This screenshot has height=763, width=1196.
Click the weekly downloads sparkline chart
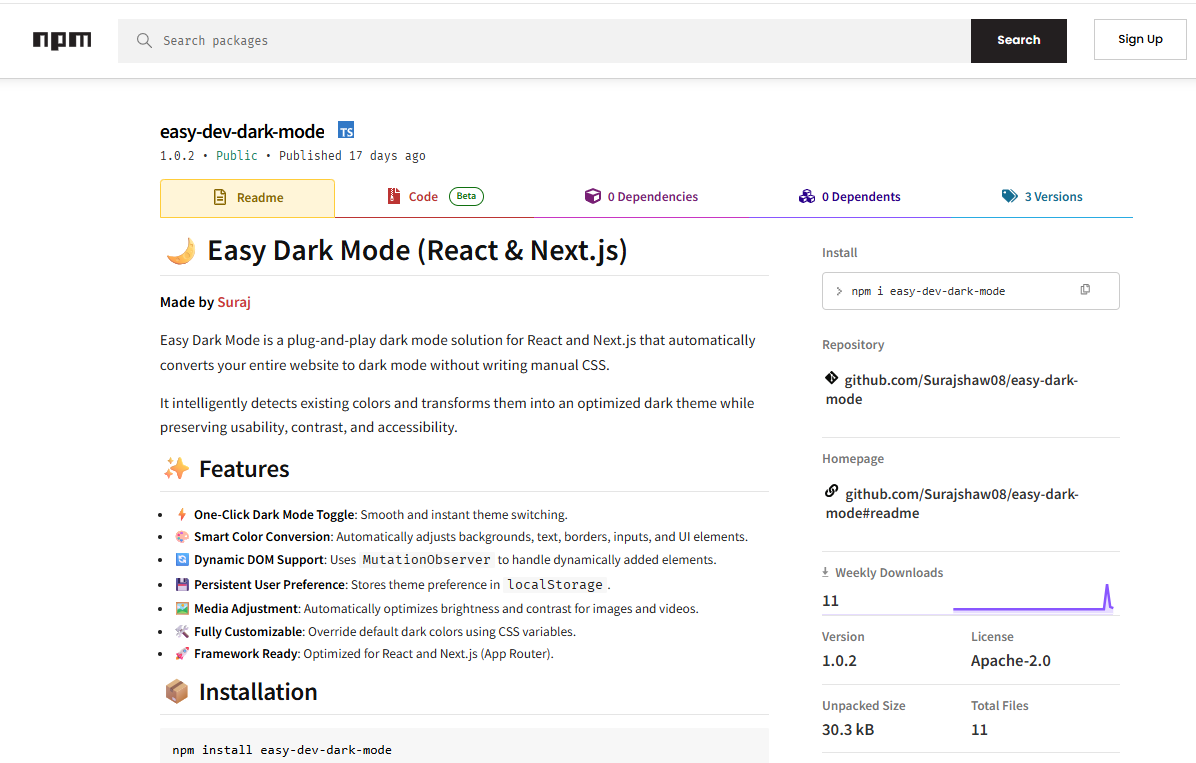tap(1032, 598)
